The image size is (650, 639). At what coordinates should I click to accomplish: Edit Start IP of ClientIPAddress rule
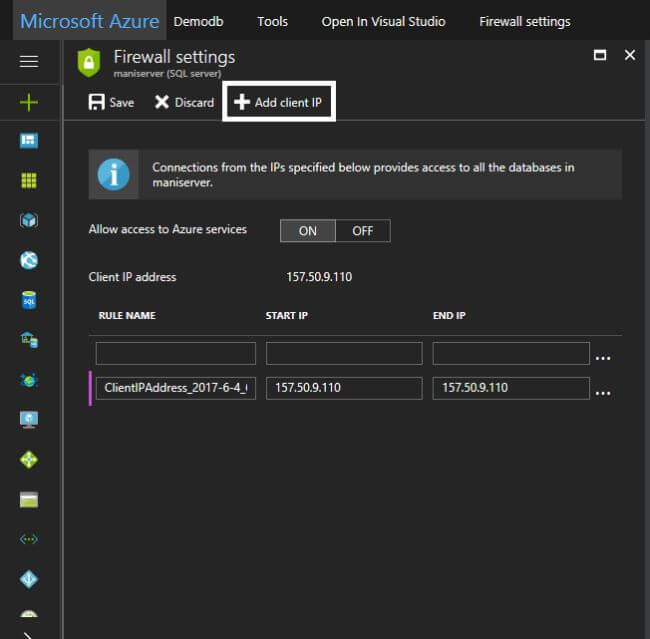[x=344, y=388]
